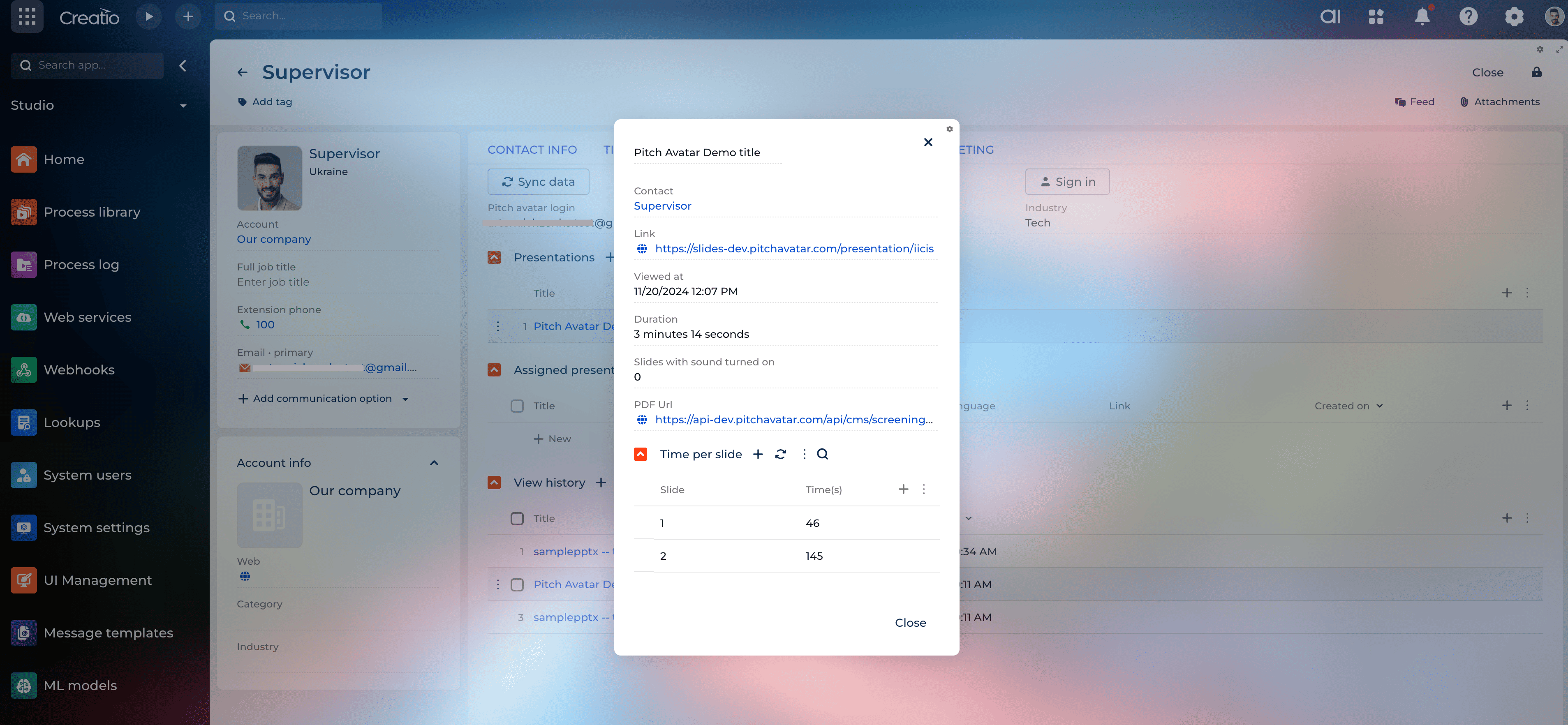Click New row in Assigned presentations
1568x725 pixels.
552,439
